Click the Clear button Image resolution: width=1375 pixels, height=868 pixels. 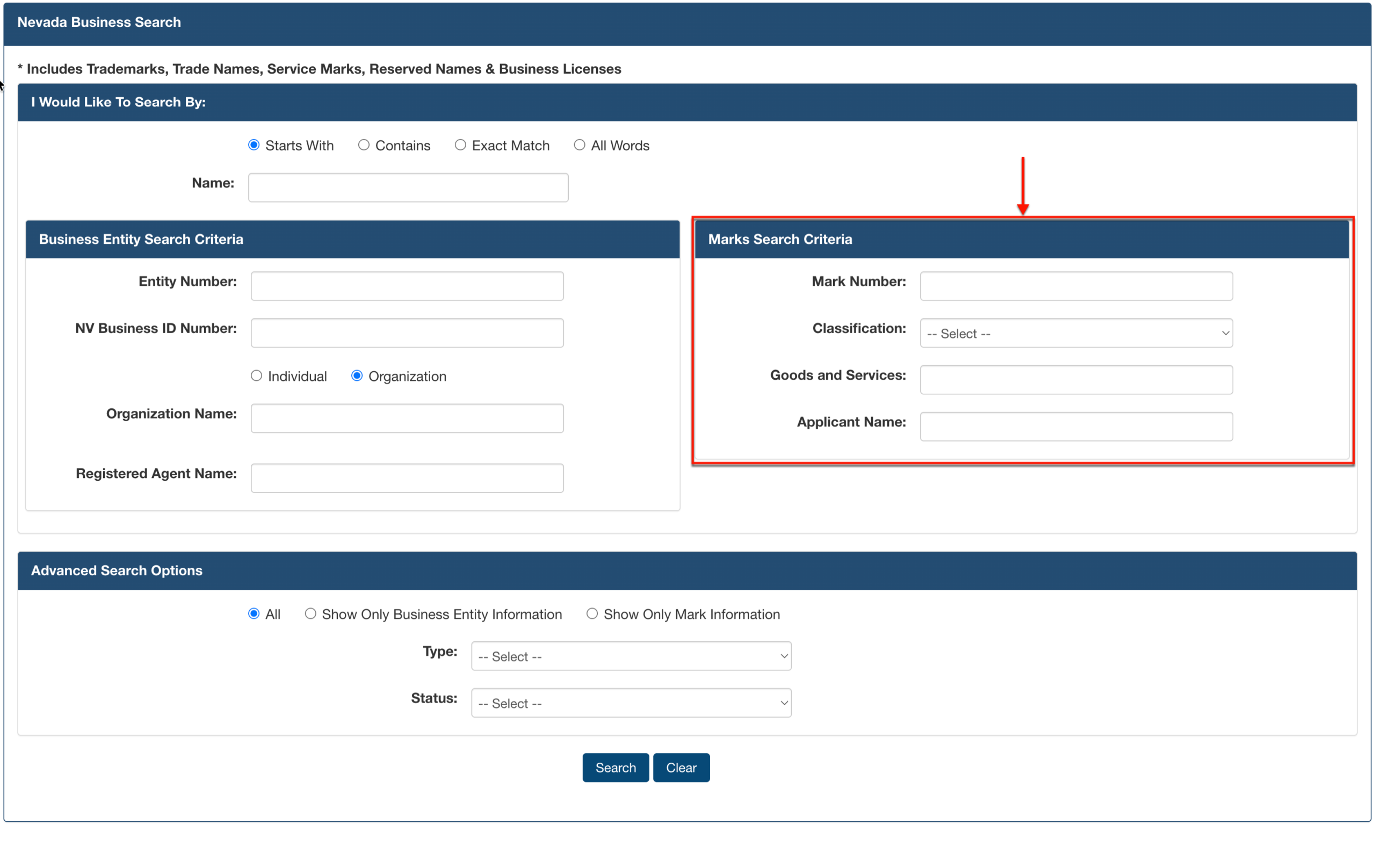coord(681,768)
